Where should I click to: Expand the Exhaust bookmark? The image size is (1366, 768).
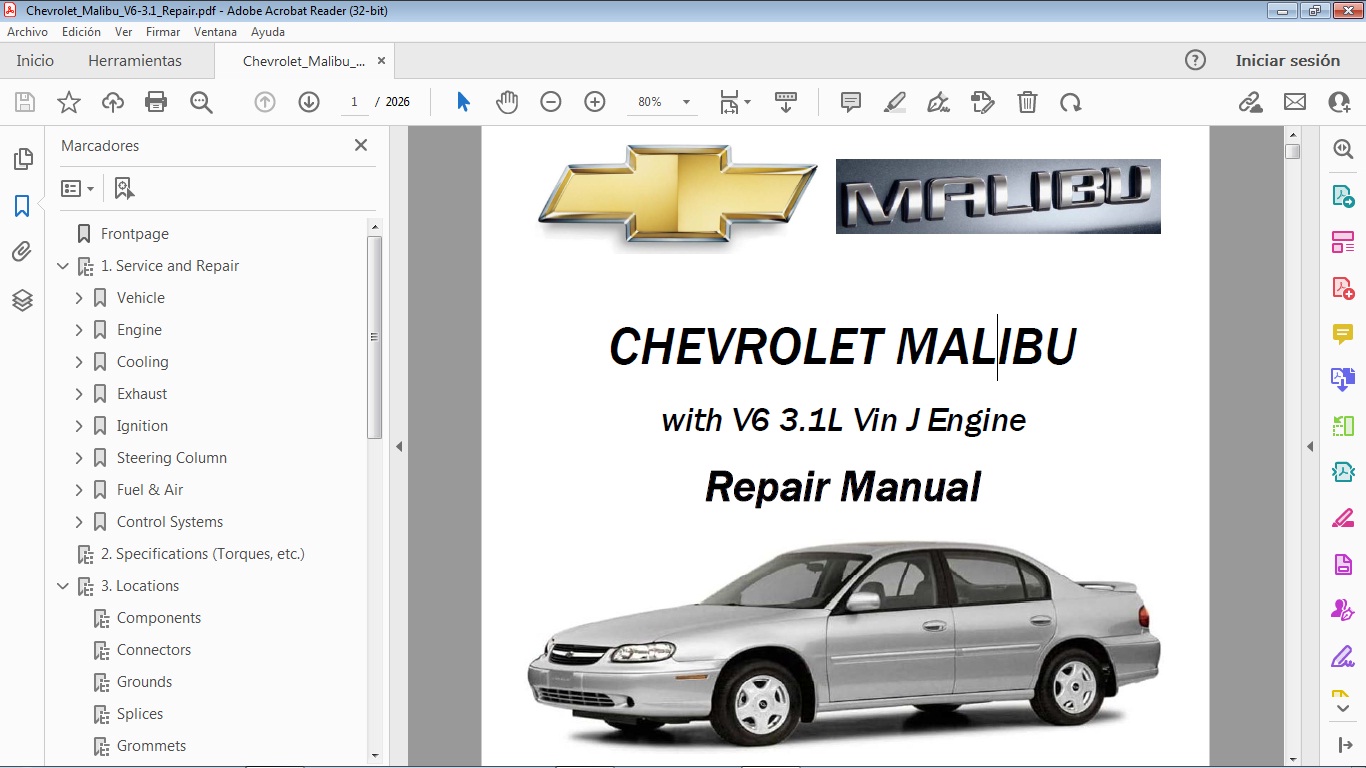click(x=79, y=394)
